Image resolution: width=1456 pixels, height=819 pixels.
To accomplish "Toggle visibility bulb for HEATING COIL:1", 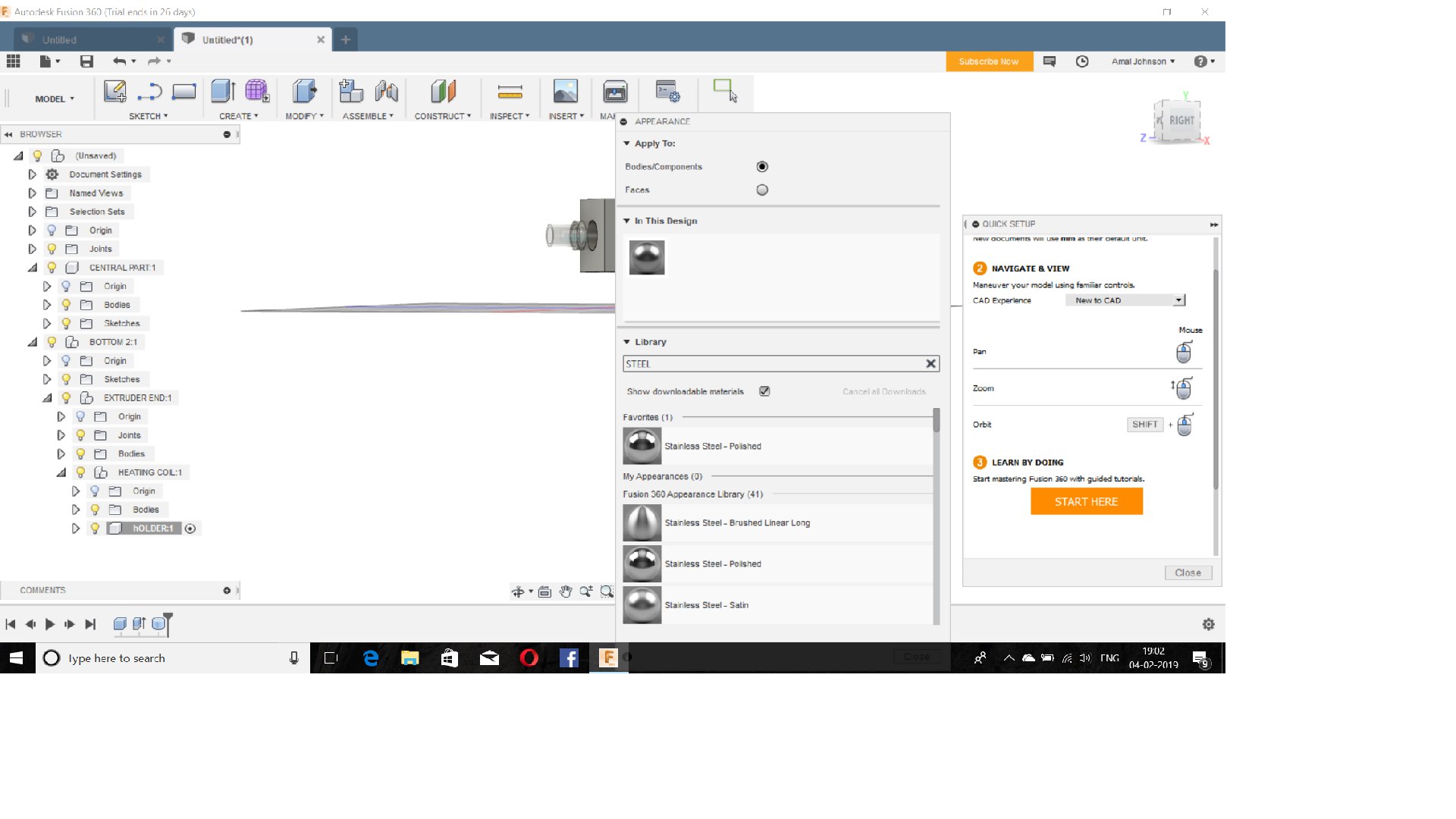I will (x=80, y=472).
